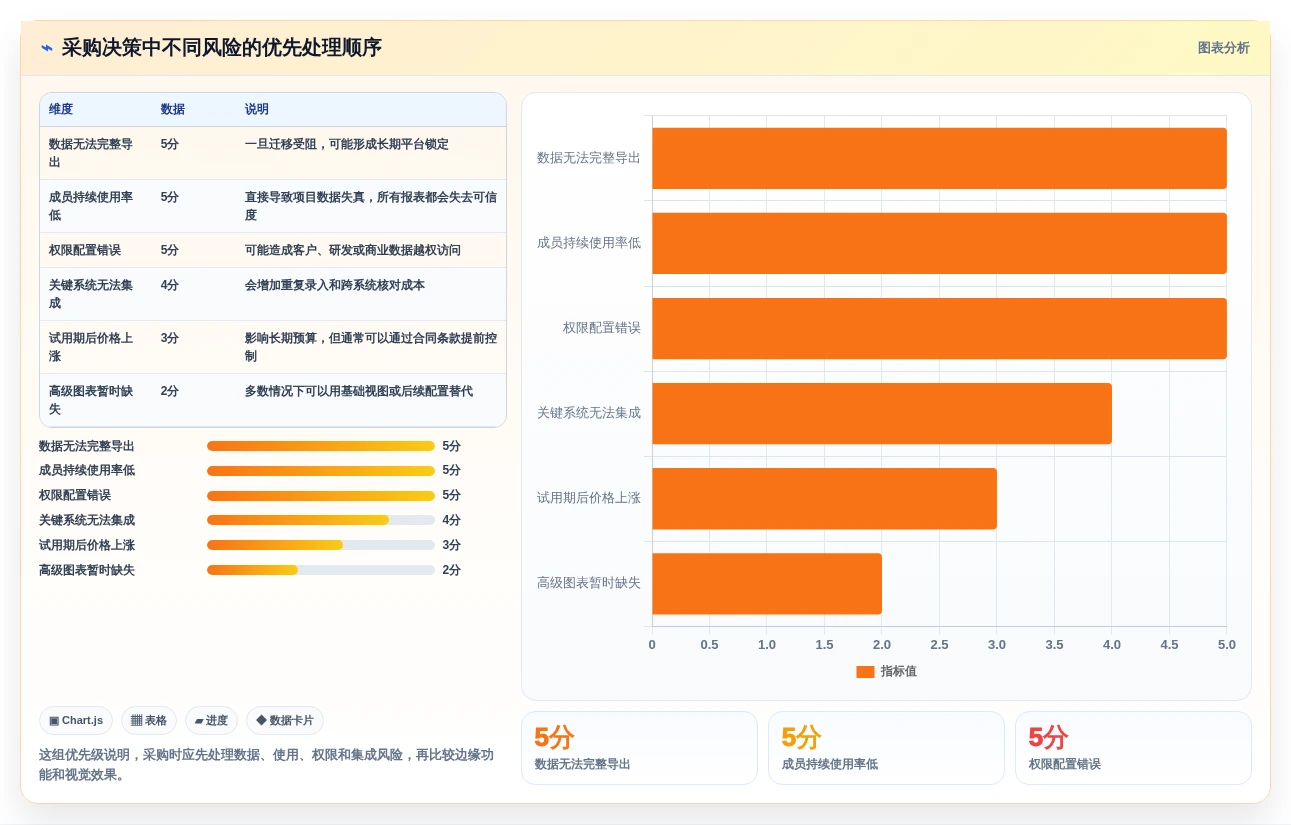Image resolution: width=1291 pixels, height=825 pixels.
Task: Click the 数据无法完整导出 chart bar
Action: [x=939, y=158]
